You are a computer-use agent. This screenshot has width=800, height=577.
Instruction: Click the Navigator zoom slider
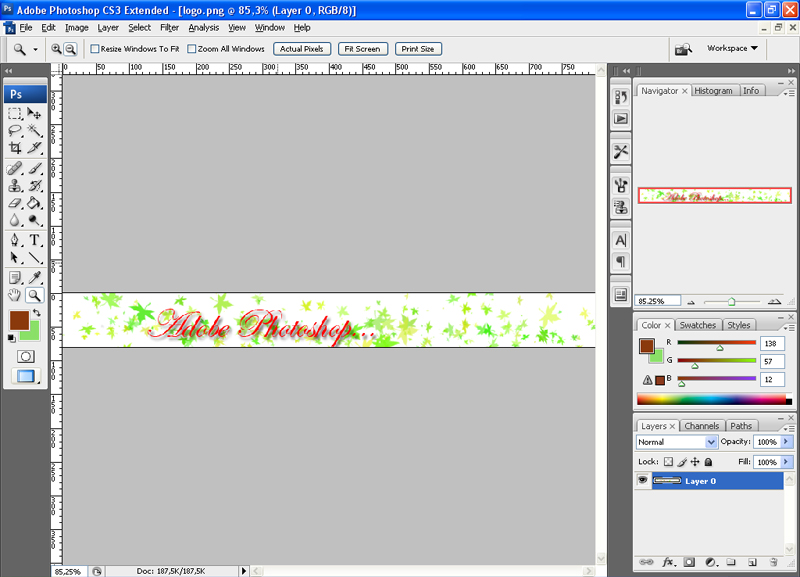coord(732,302)
